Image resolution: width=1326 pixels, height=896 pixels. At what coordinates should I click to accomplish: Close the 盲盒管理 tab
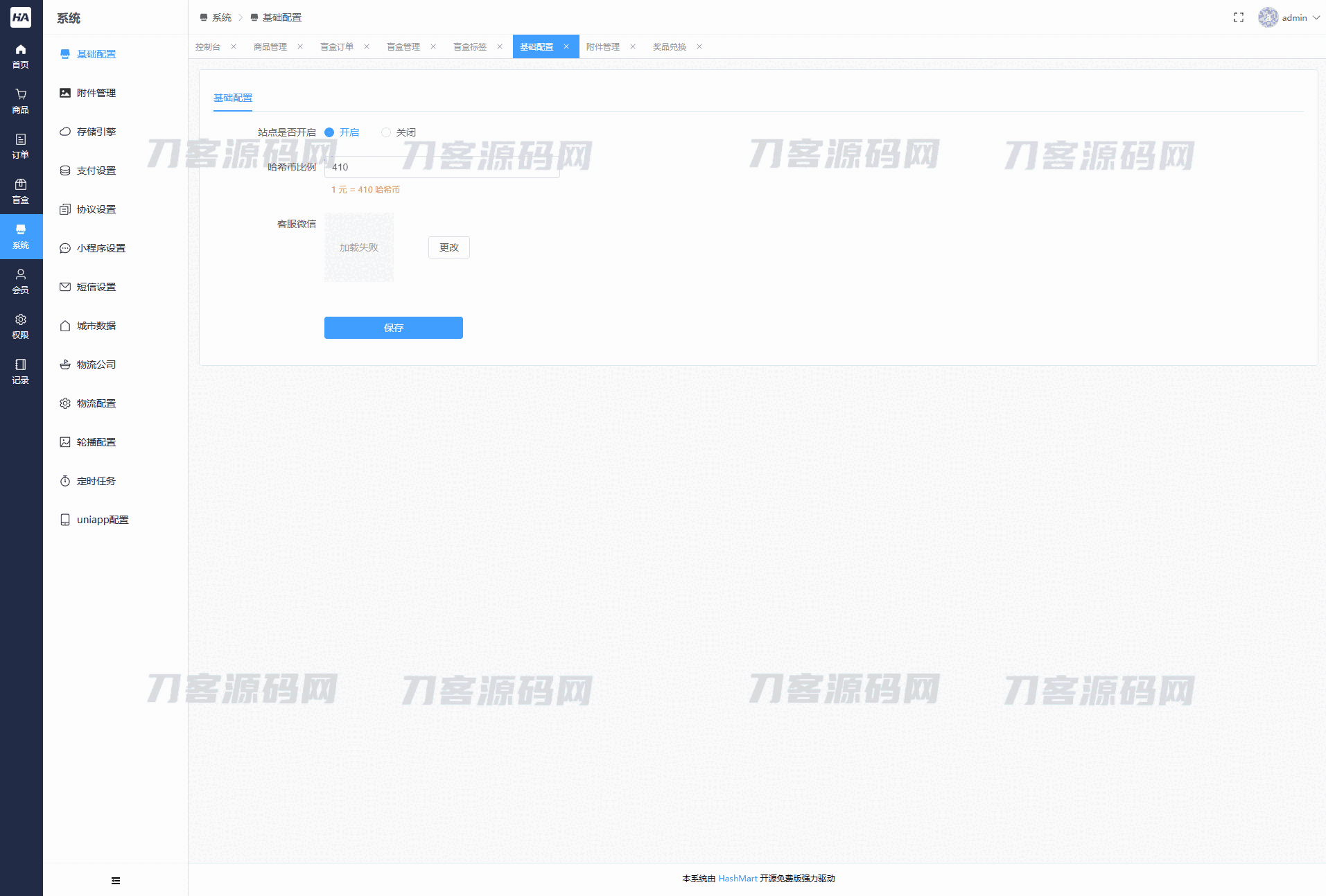pyautogui.click(x=433, y=47)
